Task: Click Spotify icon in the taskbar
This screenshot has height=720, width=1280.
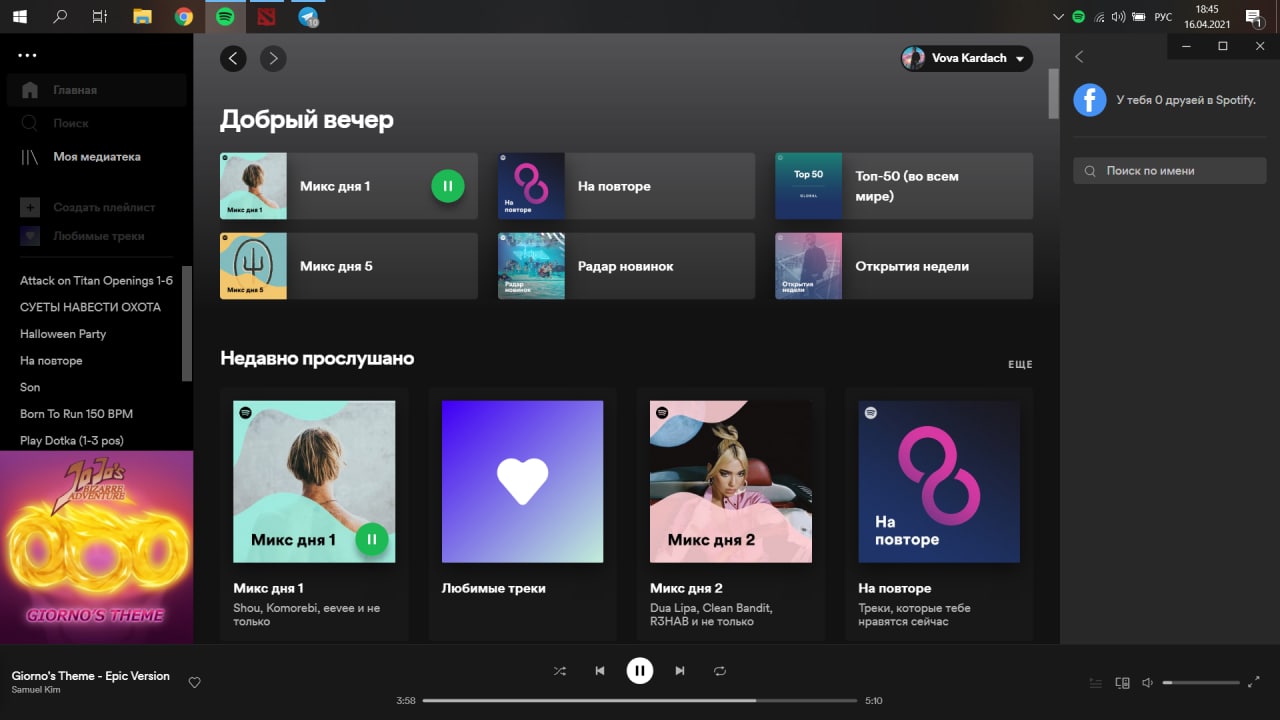Action: pos(225,16)
